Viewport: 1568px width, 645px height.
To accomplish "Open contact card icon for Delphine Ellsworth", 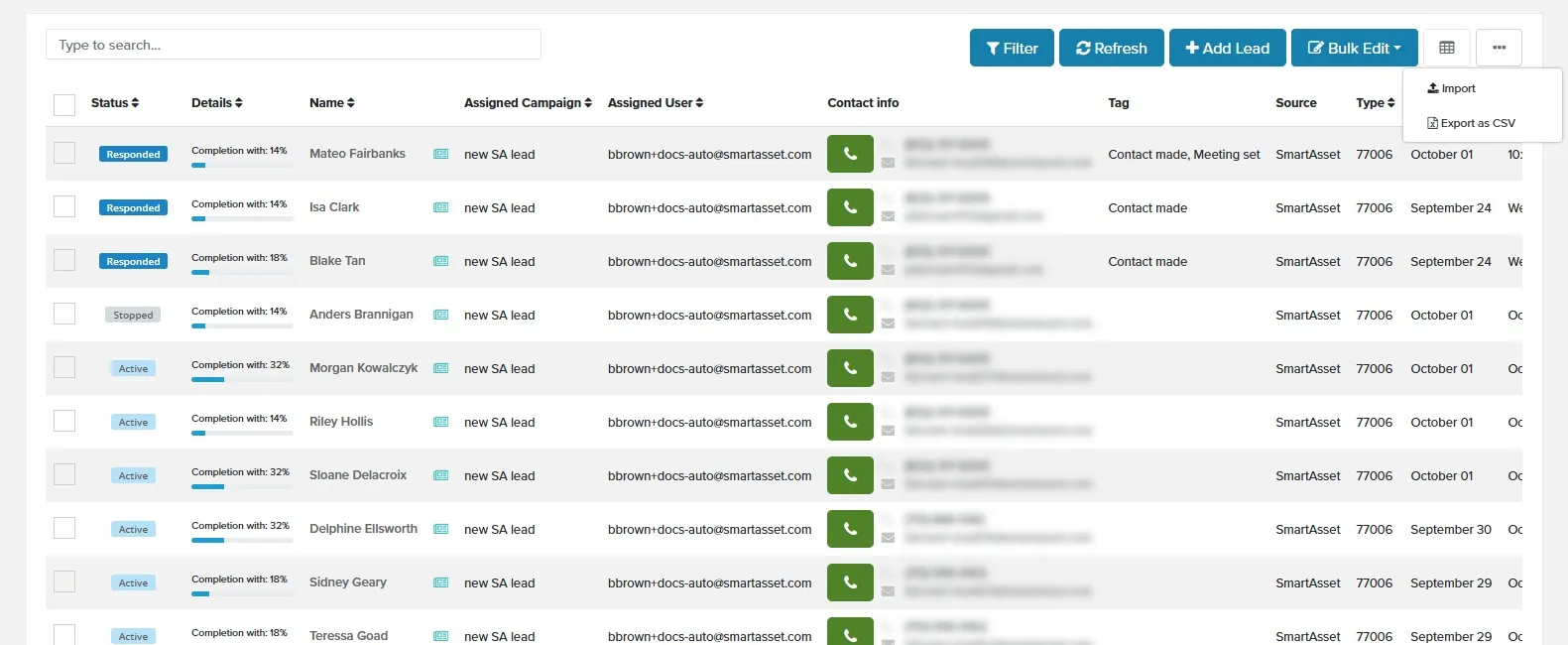I will click(x=441, y=529).
